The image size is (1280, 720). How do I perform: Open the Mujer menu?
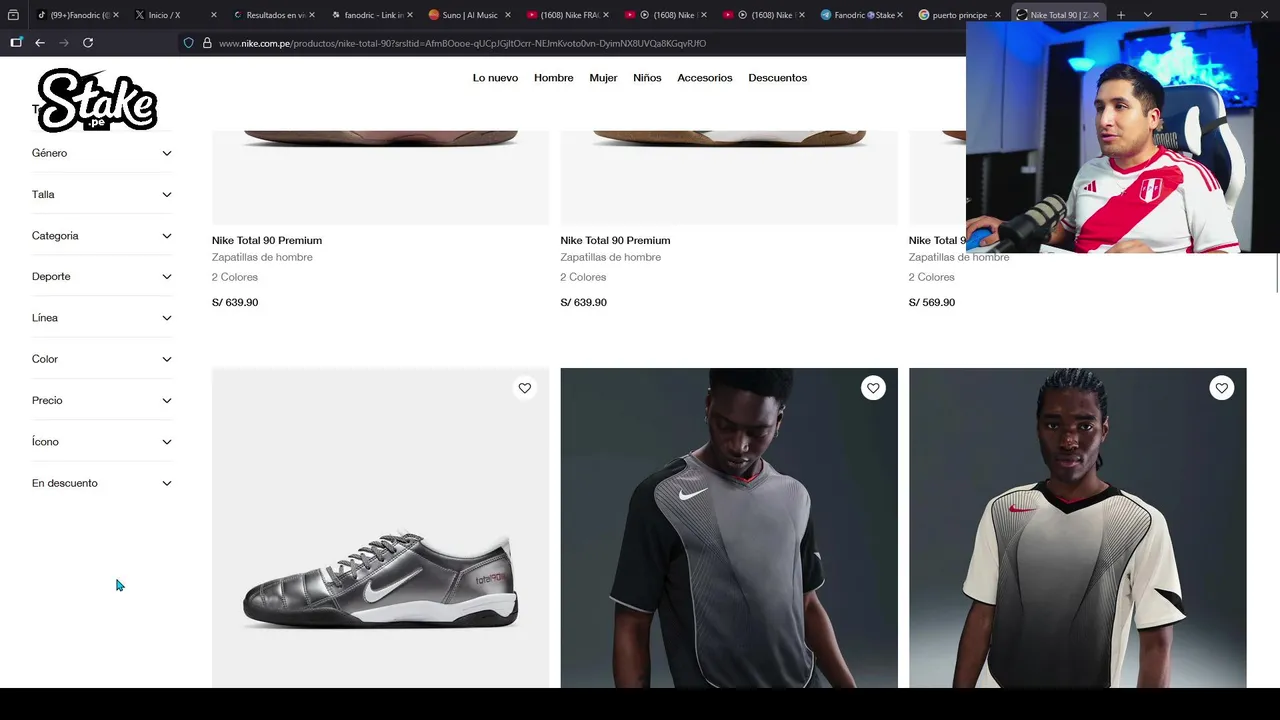coord(603,78)
